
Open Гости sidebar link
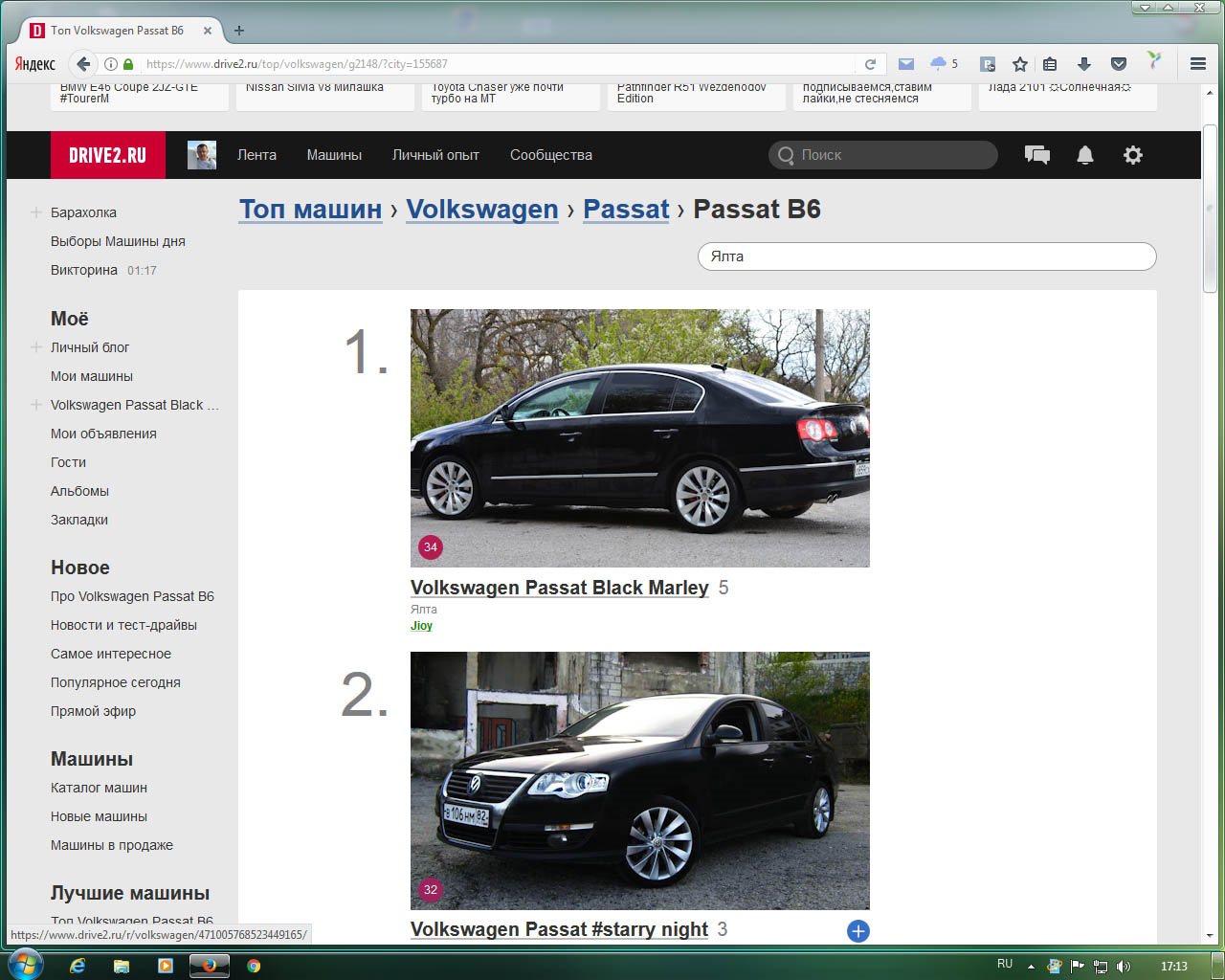pyautogui.click(x=68, y=462)
